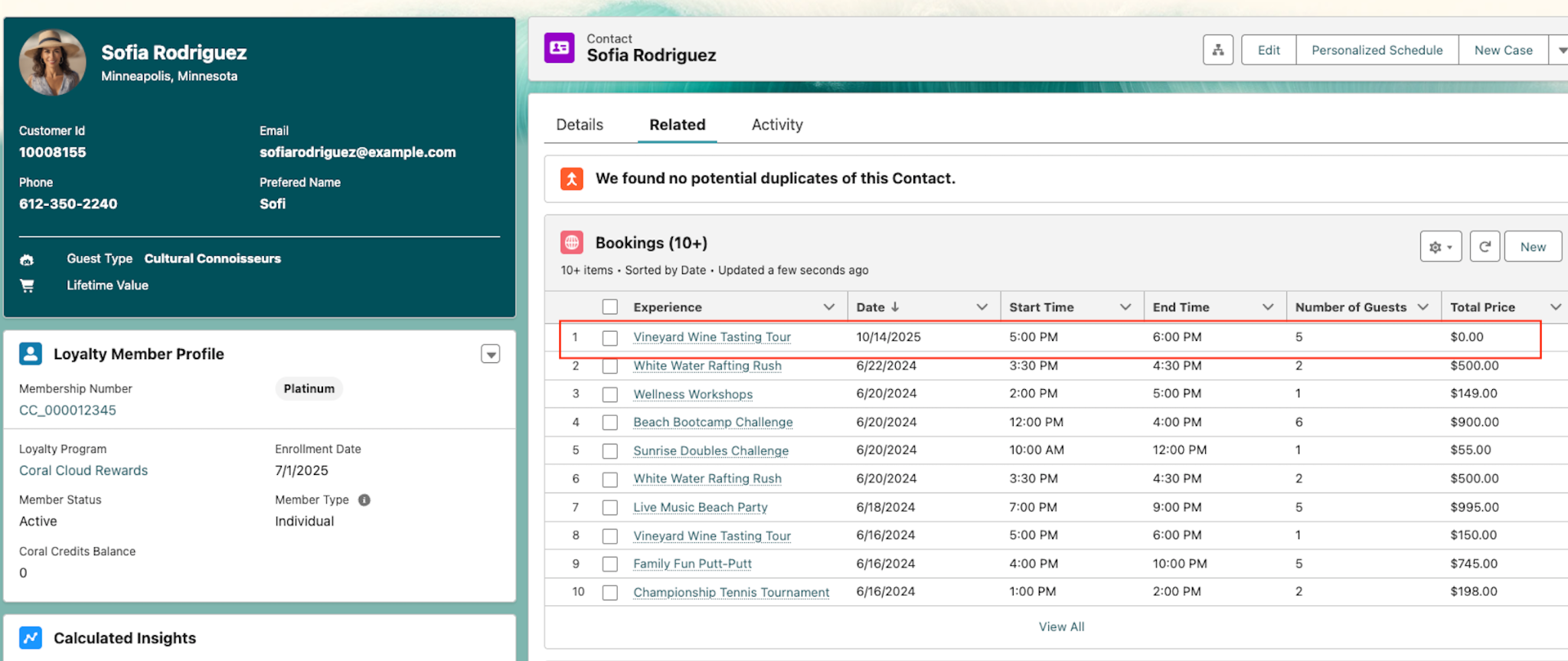This screenshot has height=661, width=1568.
Task: Select the Vineyard Wine Tasting Tour 10/14/2025 checkbox
Action: coord(610,338)
